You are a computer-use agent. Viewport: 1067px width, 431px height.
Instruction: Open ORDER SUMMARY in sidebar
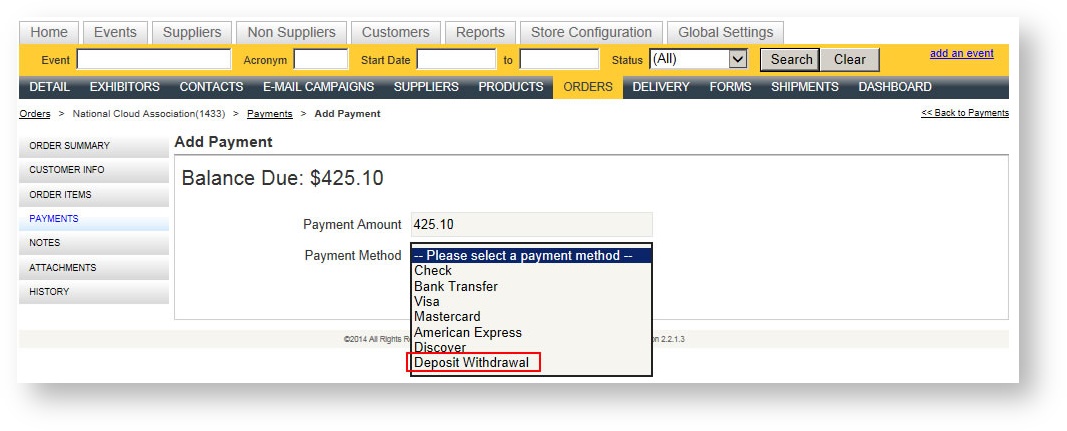click(x=70, y=146)
